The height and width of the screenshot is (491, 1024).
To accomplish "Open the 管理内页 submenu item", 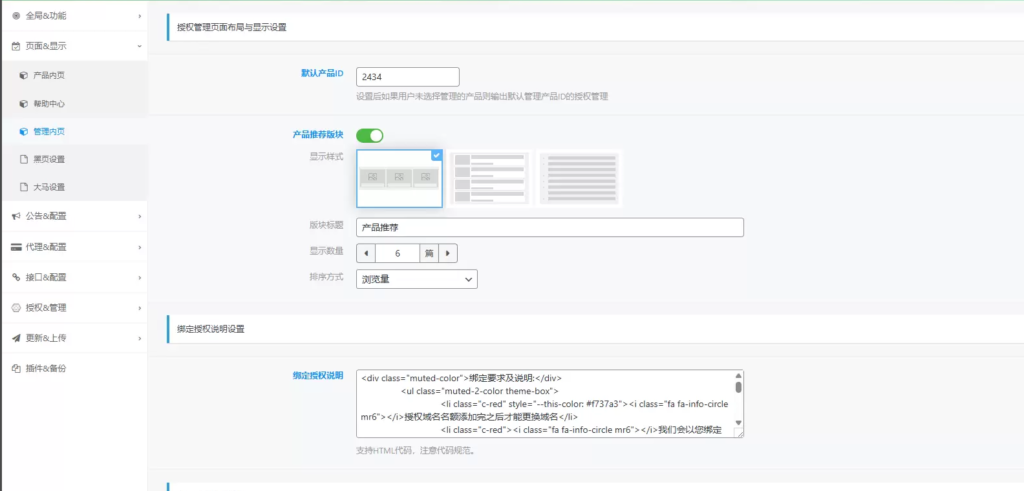I will [74, 131].
